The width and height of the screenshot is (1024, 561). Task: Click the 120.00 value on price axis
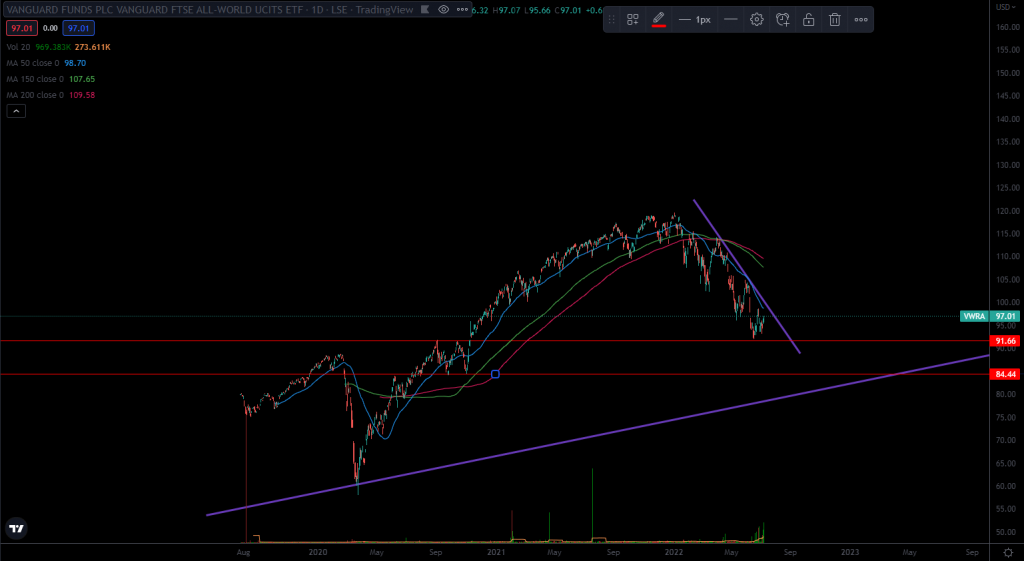click(x=1008, y=211)
